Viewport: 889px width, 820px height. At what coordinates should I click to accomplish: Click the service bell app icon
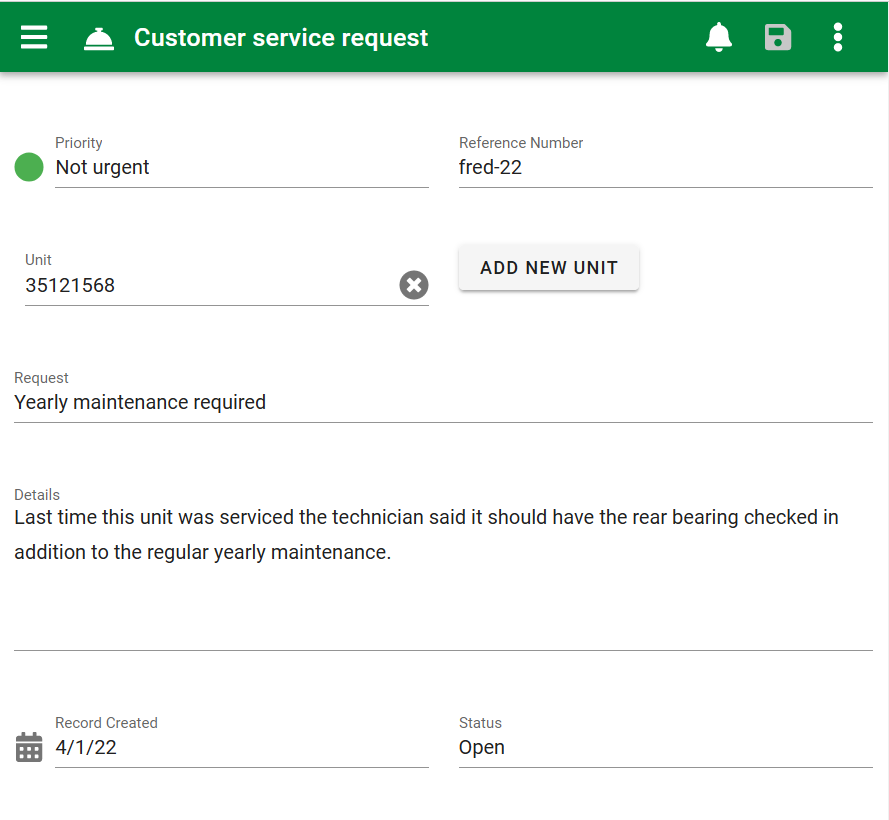coord(99,39)
